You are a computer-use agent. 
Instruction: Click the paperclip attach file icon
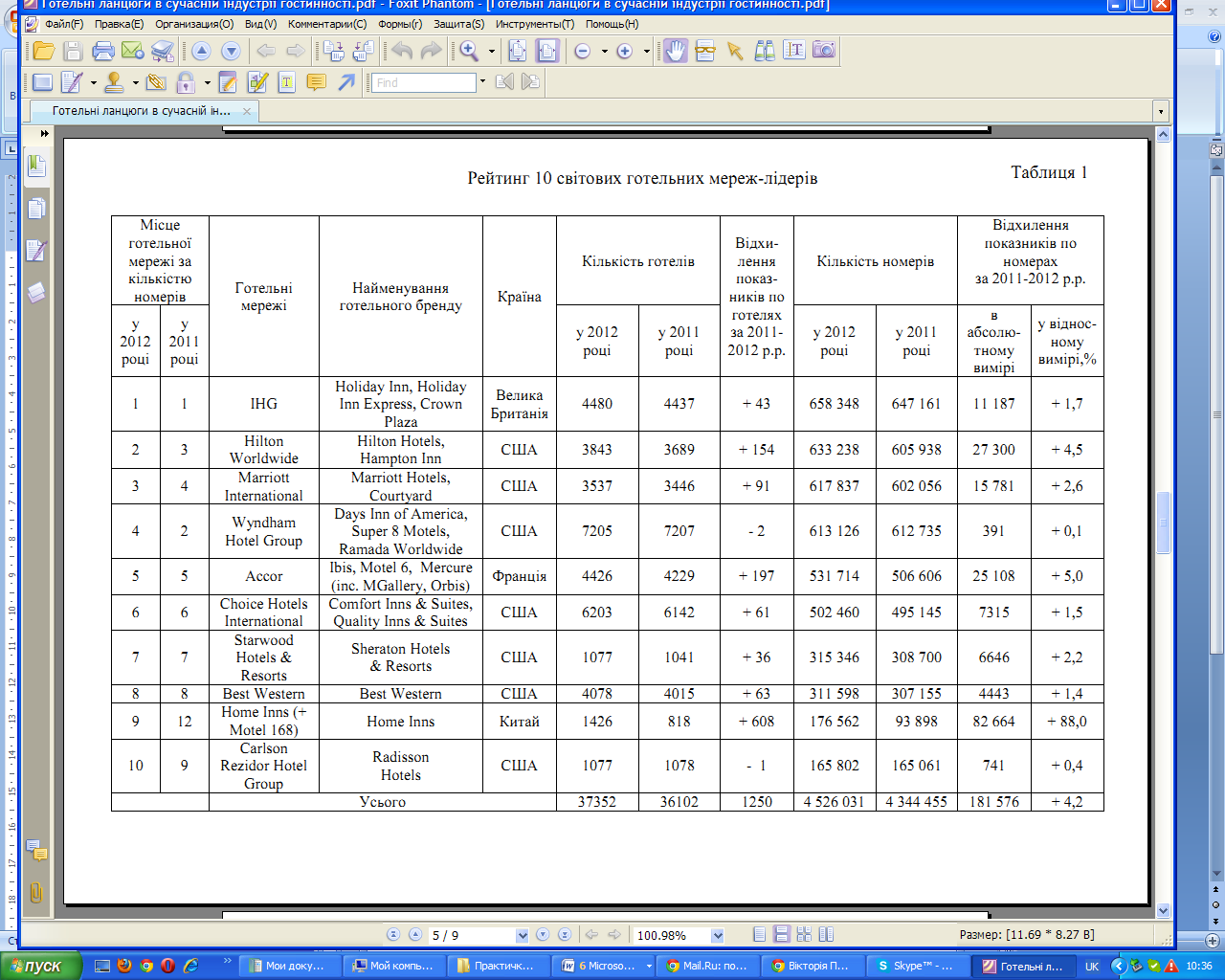click(156, 82)
